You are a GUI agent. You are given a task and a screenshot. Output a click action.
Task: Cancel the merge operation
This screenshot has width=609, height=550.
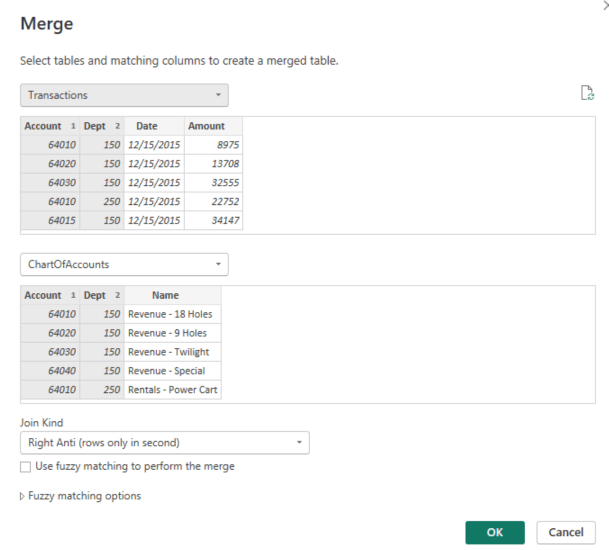pyautogui.click(x=566, y=532)
